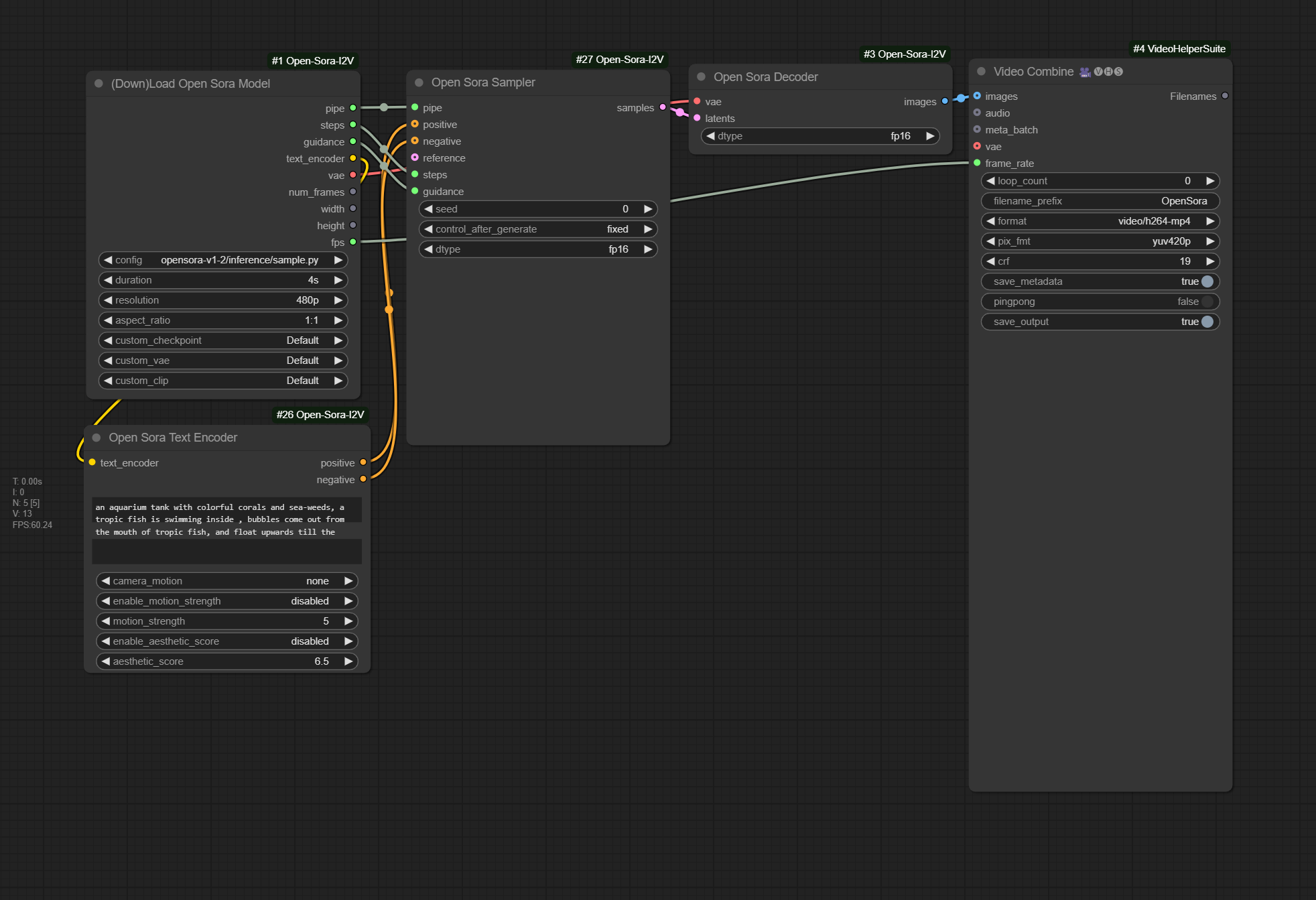Change camera_motion using its right arrow

pyautogui.click(x=348, y=580)
